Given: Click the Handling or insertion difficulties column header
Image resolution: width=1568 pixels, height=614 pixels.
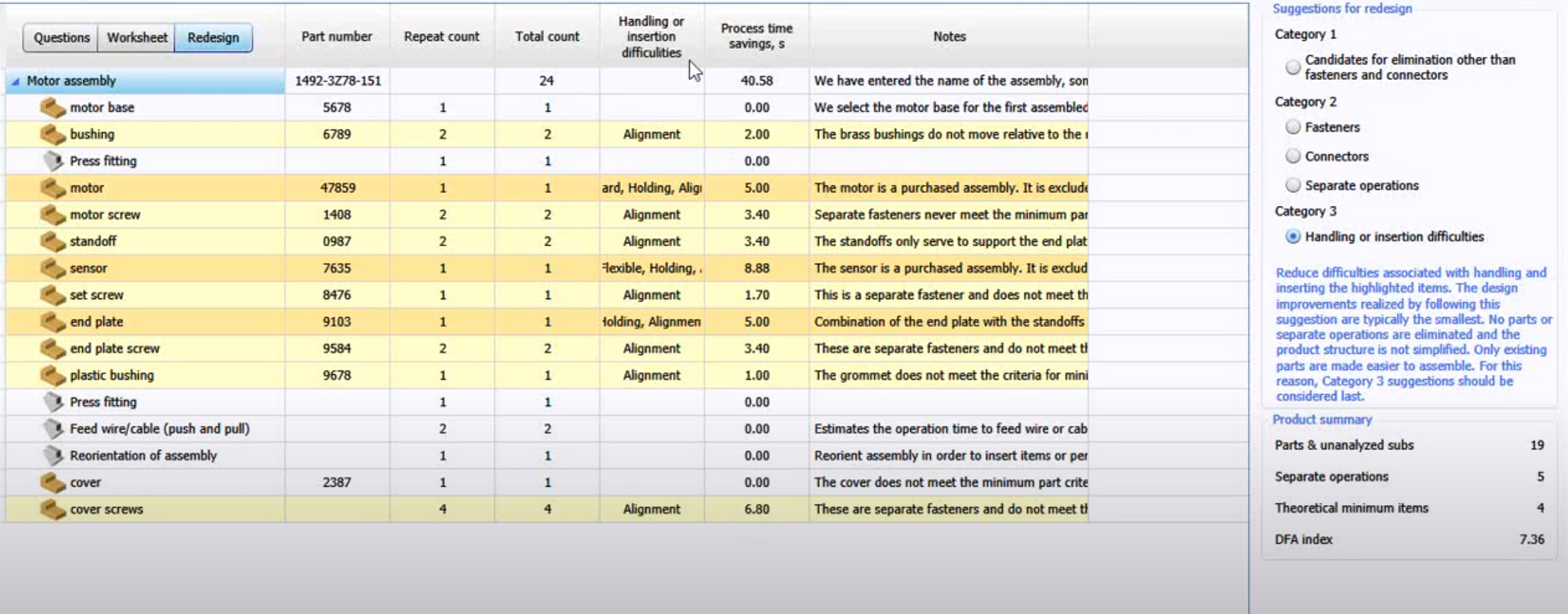Looking at the screenshot, I should tap(651, 37).
